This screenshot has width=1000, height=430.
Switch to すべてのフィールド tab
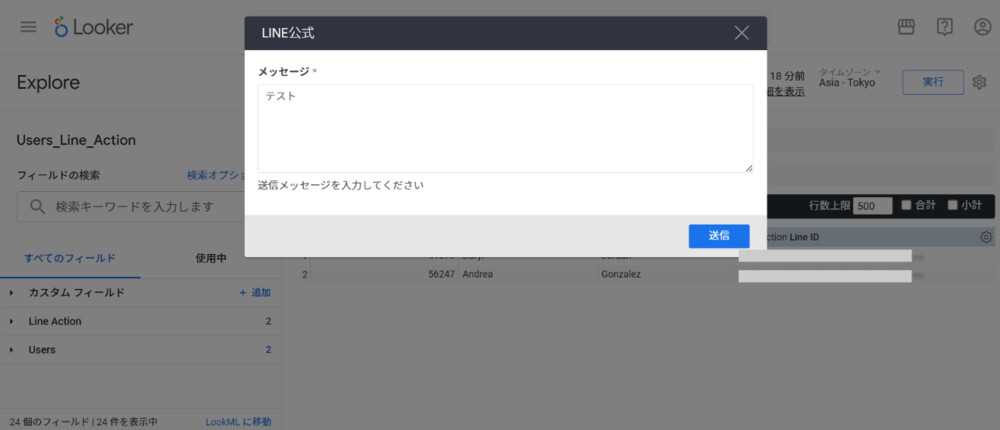tap(70, 258)
